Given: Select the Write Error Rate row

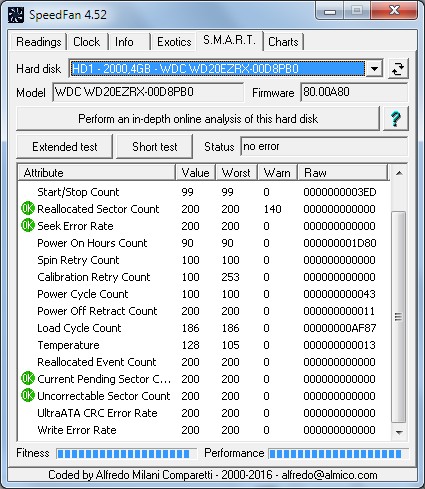Looking at the screenshot, I should (203, 430).
